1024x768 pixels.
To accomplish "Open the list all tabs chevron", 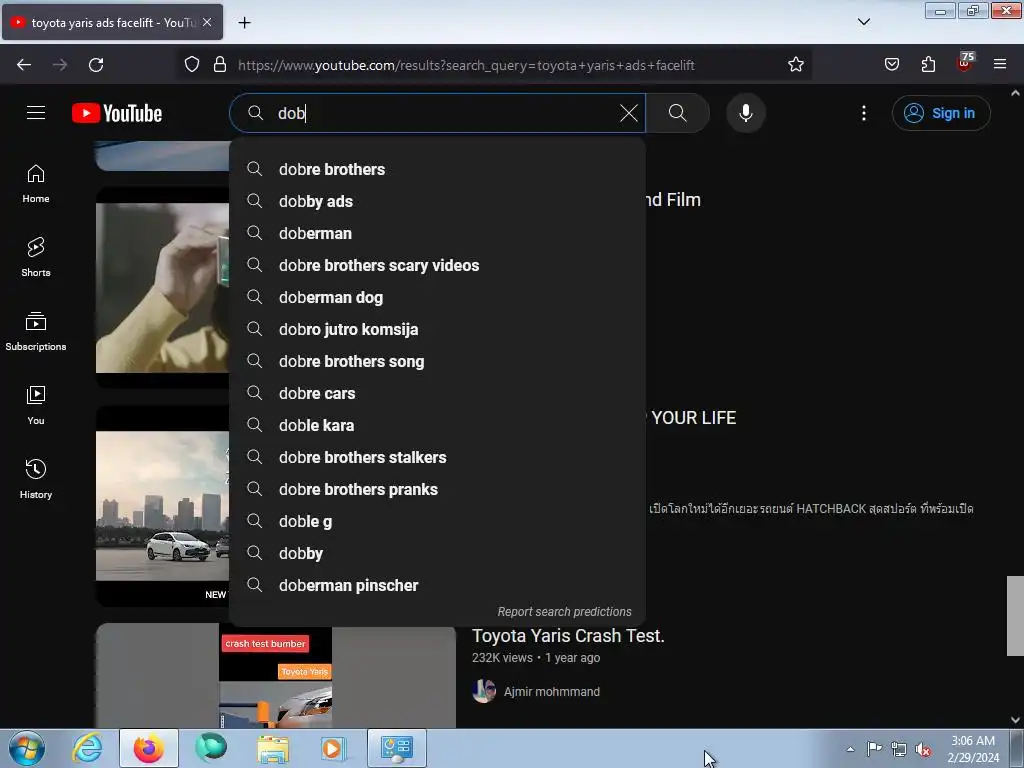I will pyautogui.click(x=863, y=22).
